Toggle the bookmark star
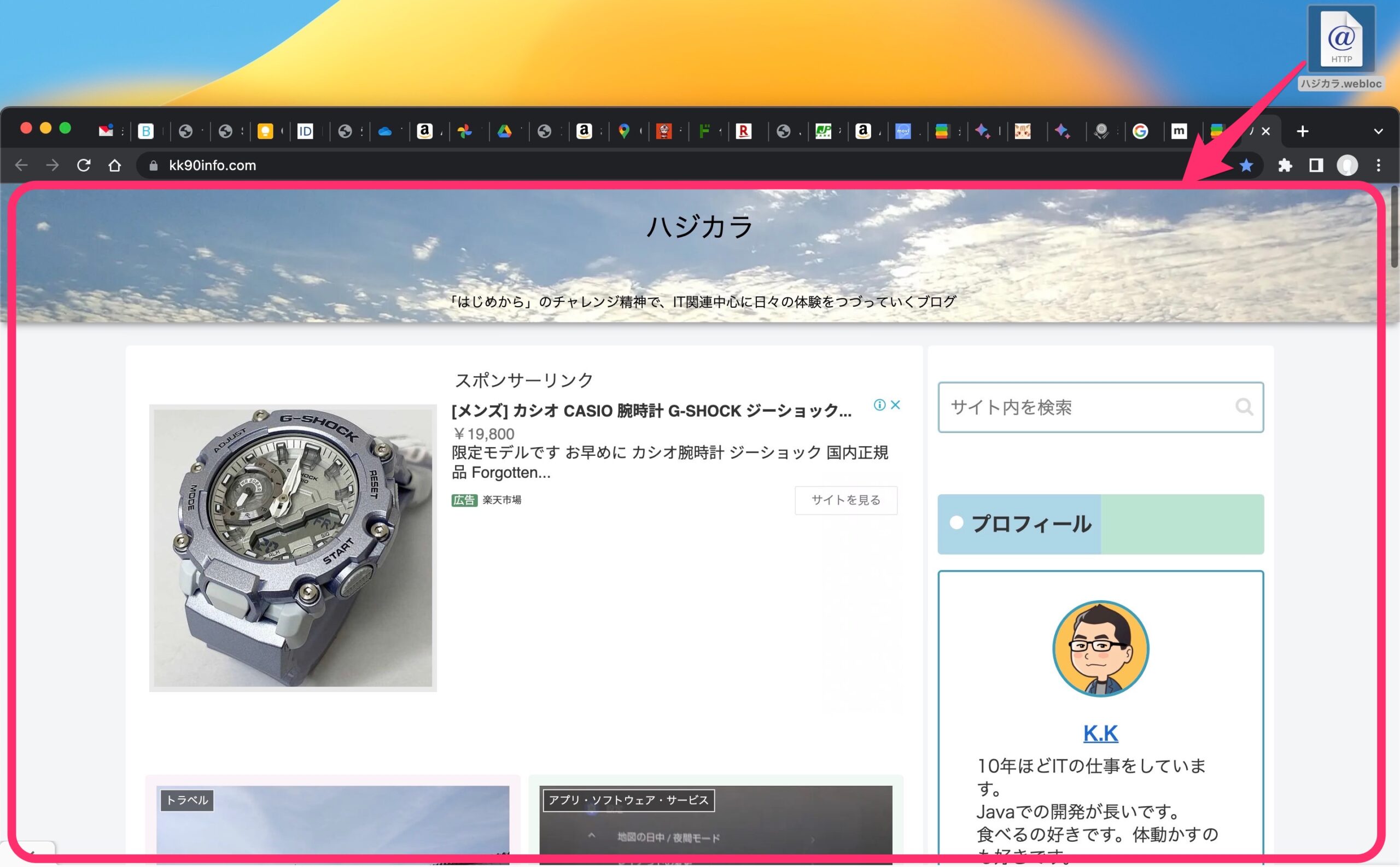 [1246, 166]
